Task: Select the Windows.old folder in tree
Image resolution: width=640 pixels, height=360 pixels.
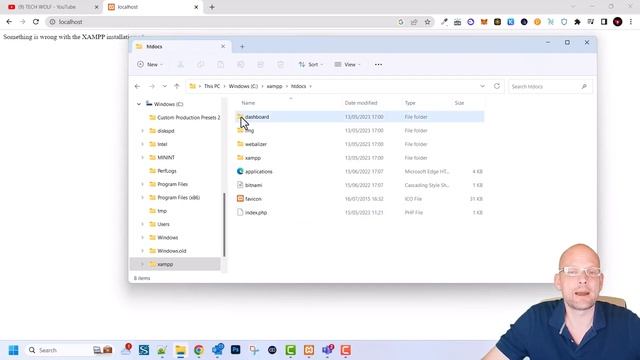Action: coord(168,251)
